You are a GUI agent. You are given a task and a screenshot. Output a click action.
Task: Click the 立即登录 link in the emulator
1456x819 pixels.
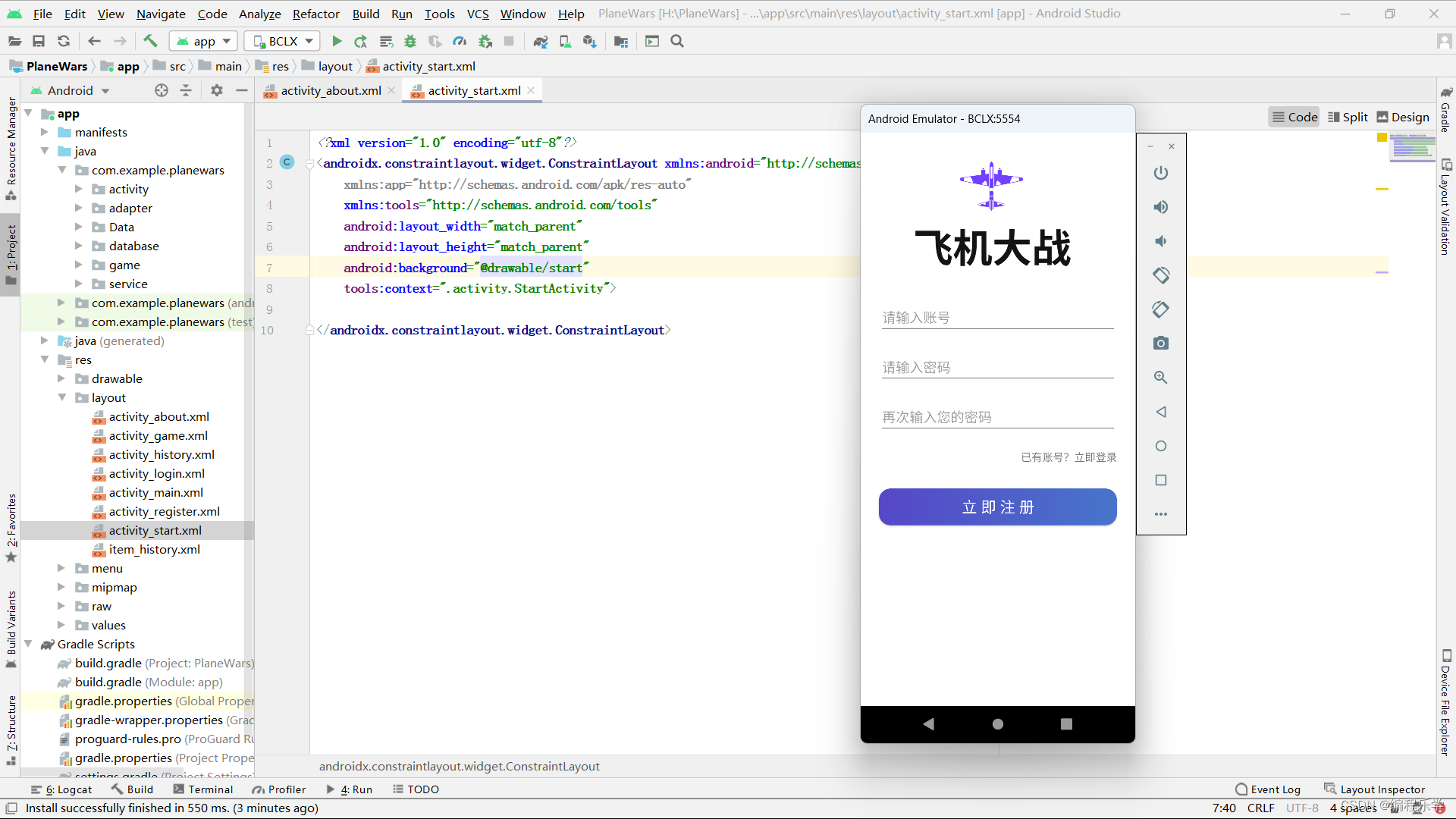(x=1095, y=457)
